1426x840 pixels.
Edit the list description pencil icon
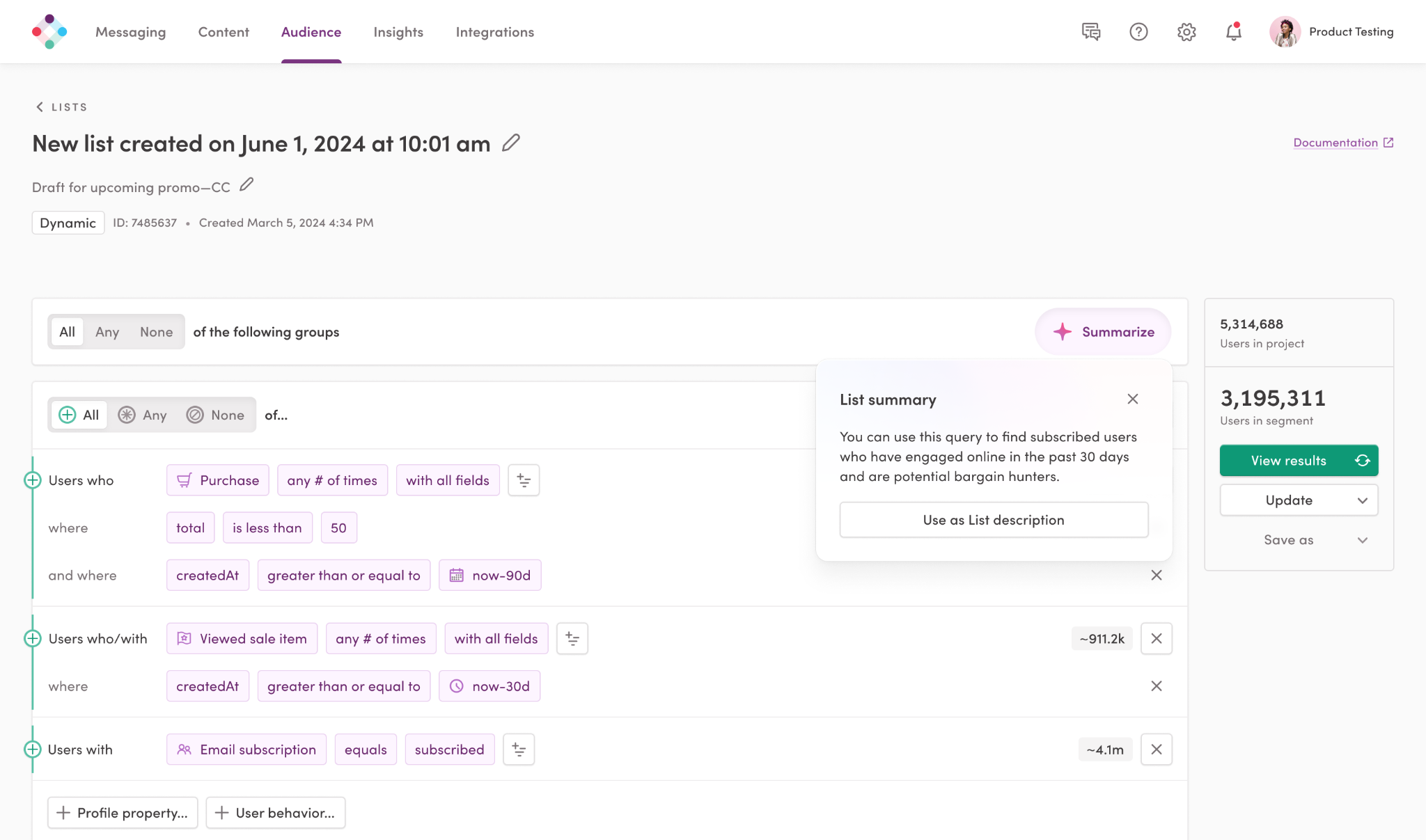pos(246,185)
